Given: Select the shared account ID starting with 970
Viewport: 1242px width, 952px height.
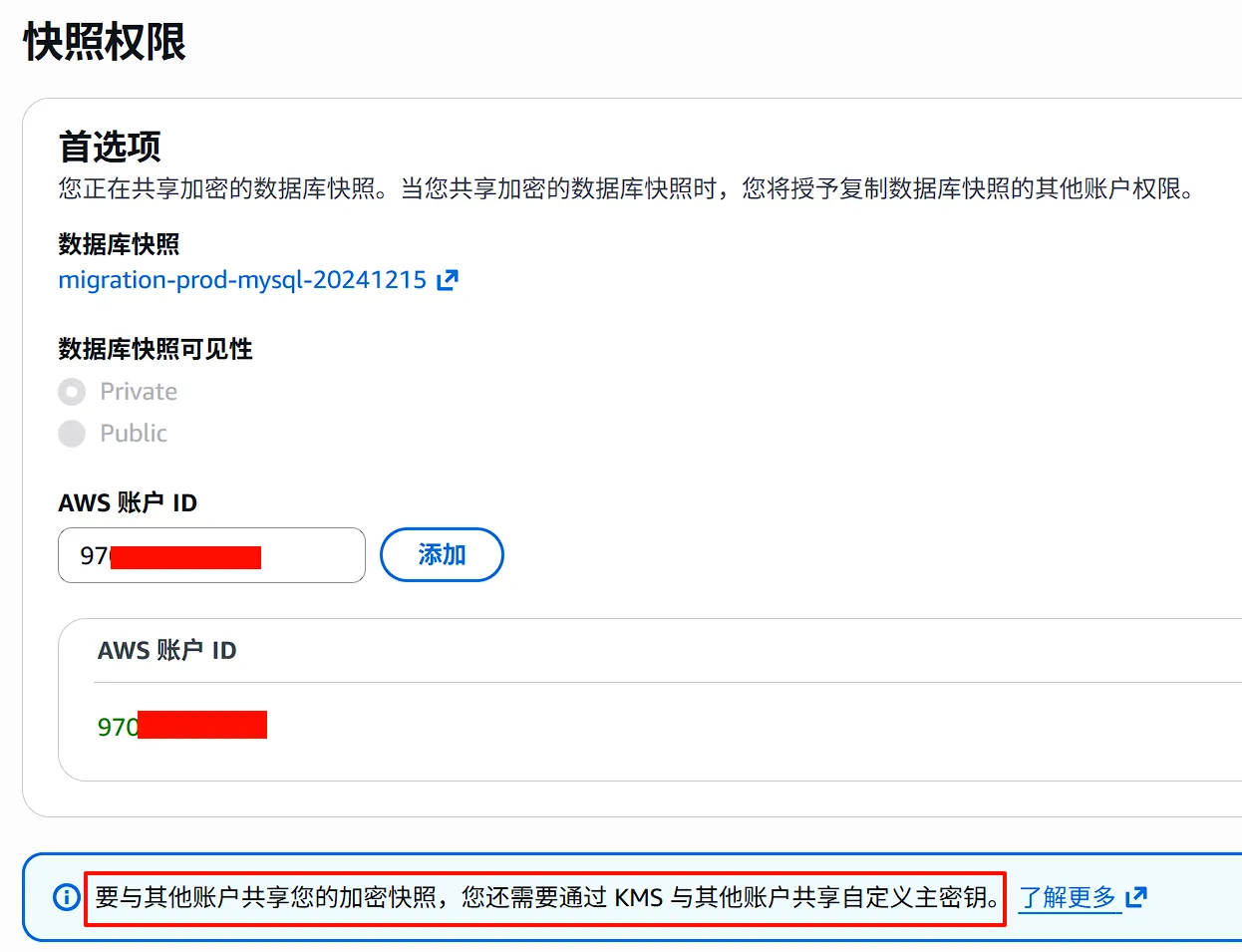Looking at the screenshot, I should 180,725.
